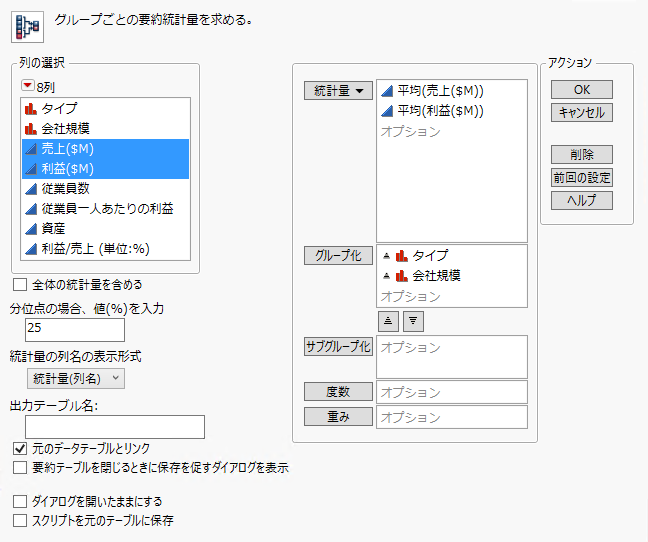Click the sort triangle beside タイプ in the グループ化 list

385,255
